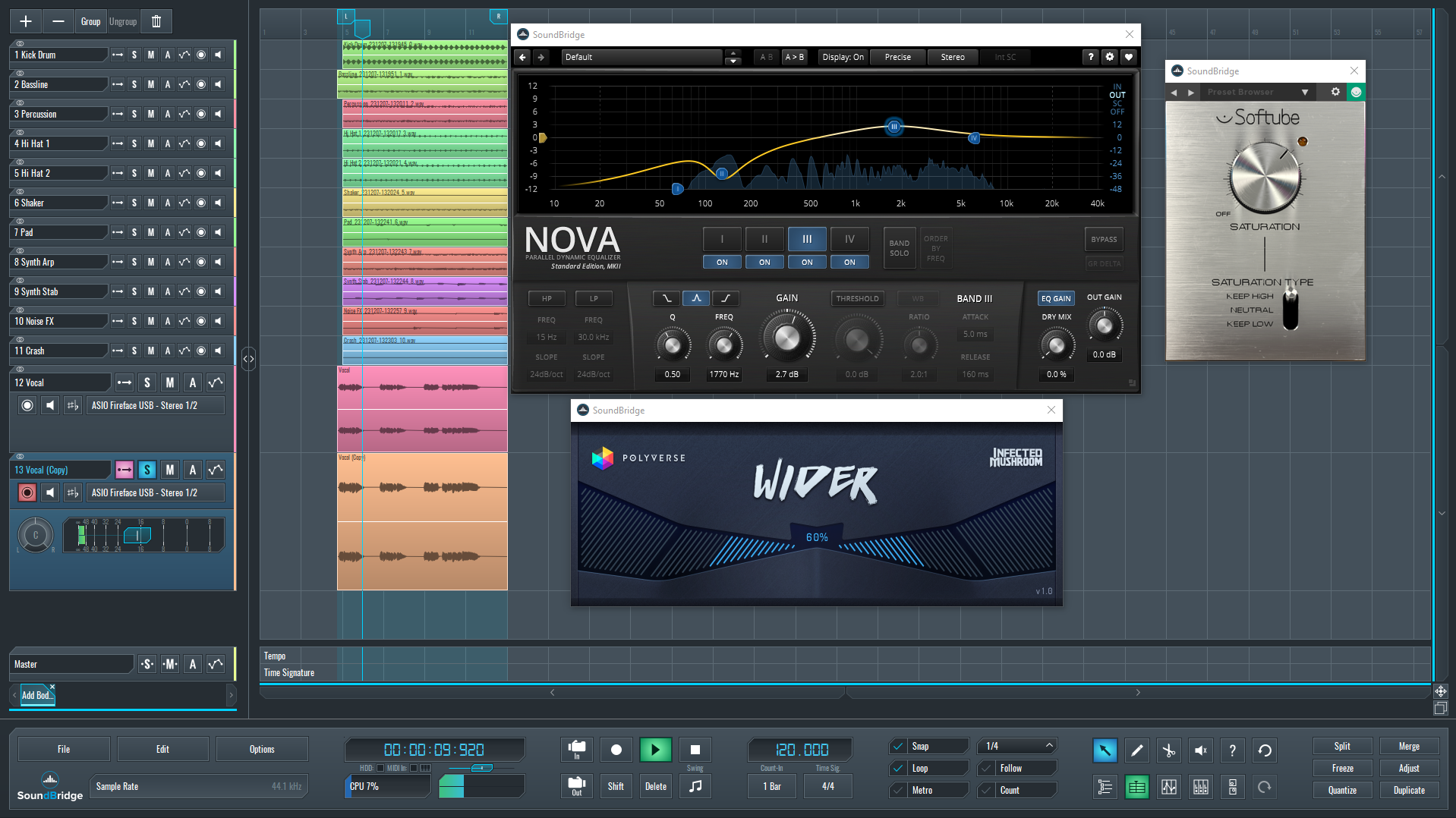
Task: Click the trash delete track icon
Action: click(156, 21)
